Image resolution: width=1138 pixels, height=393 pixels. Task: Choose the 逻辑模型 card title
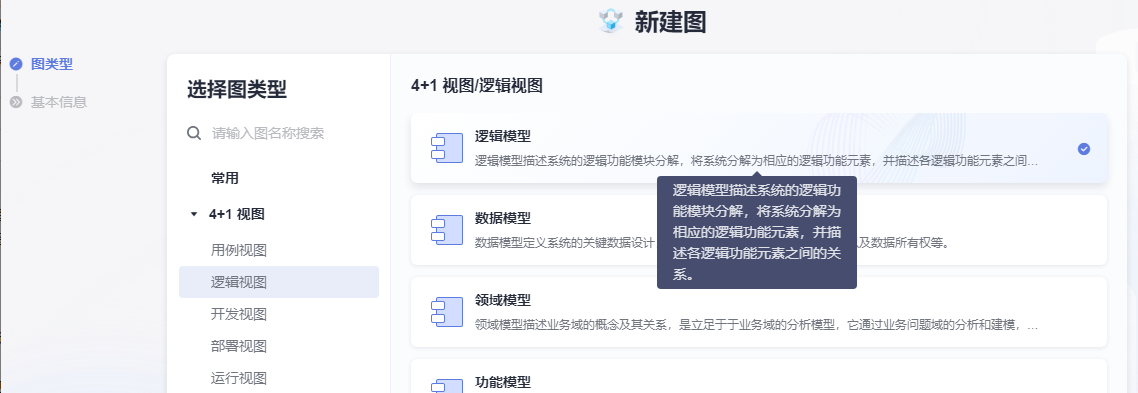tap(503, 136)
